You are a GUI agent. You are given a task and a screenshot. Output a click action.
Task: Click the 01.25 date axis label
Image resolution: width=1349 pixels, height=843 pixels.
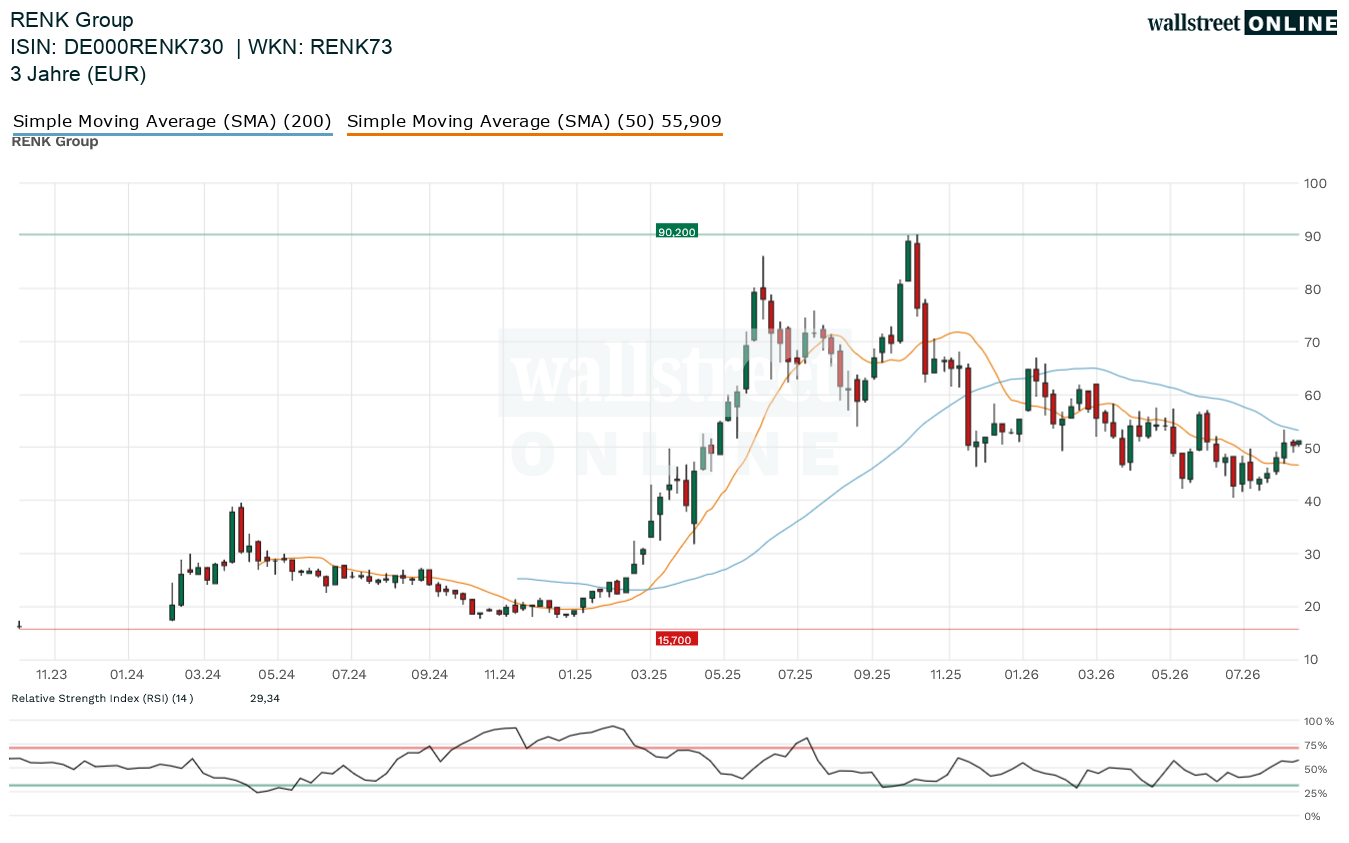575,675
